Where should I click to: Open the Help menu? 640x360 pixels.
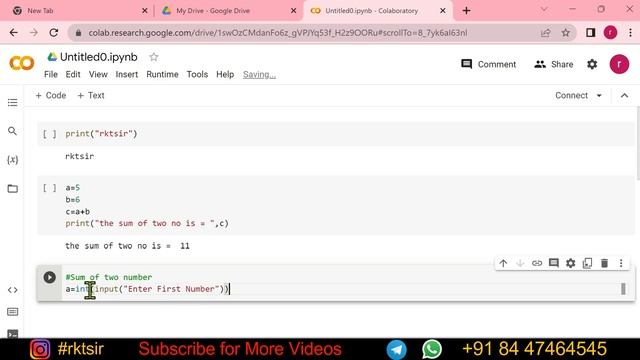pos(225,74)
